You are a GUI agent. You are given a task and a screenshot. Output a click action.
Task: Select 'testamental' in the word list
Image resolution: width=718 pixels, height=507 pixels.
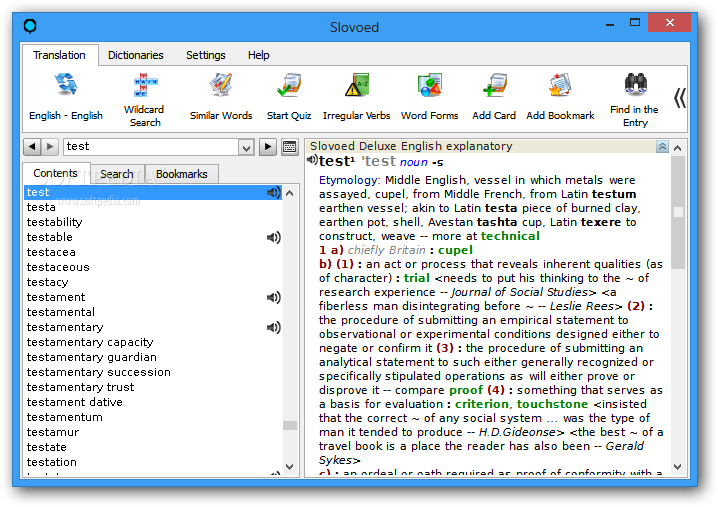click(x=153, y=312)
